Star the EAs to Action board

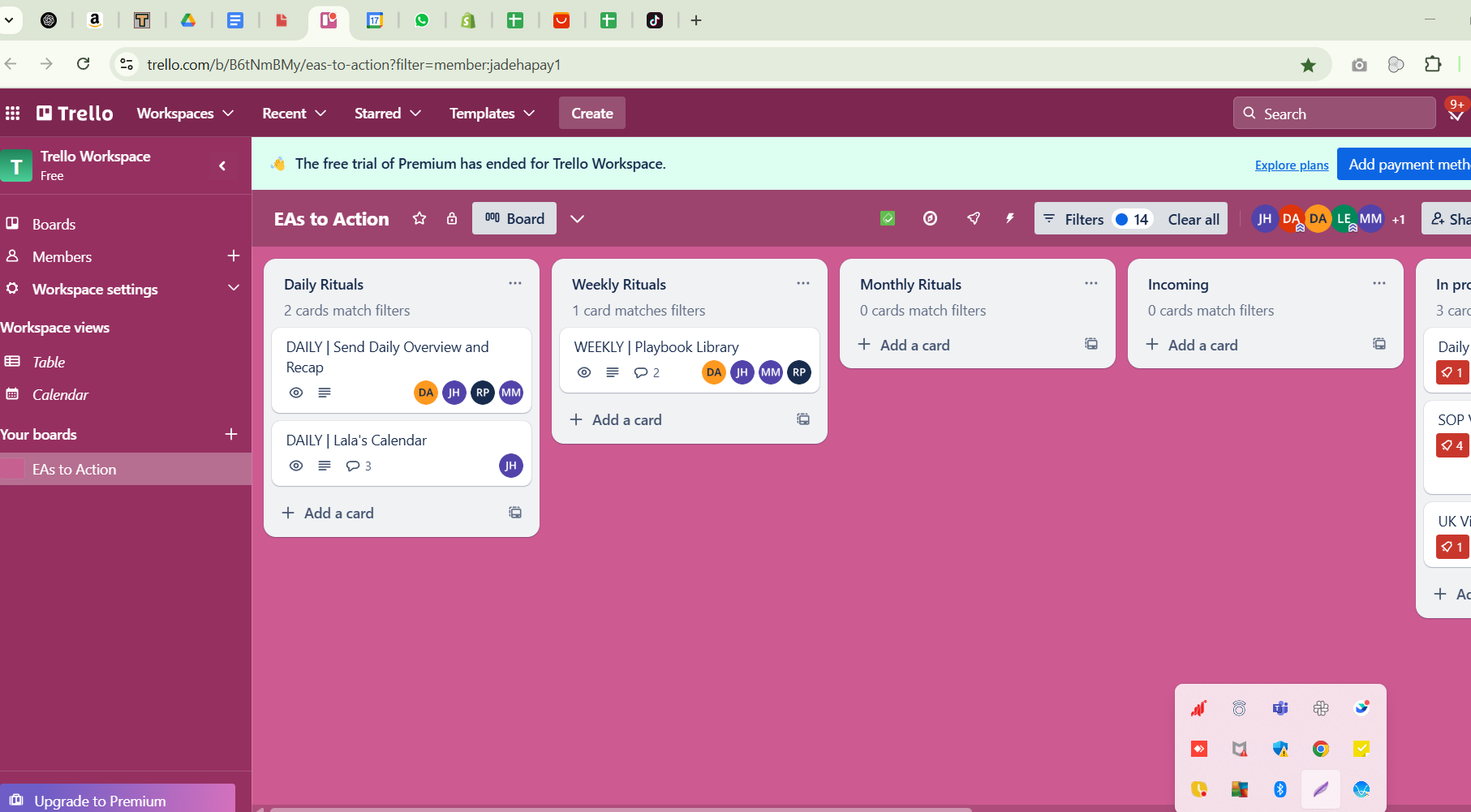click(419, 218)
